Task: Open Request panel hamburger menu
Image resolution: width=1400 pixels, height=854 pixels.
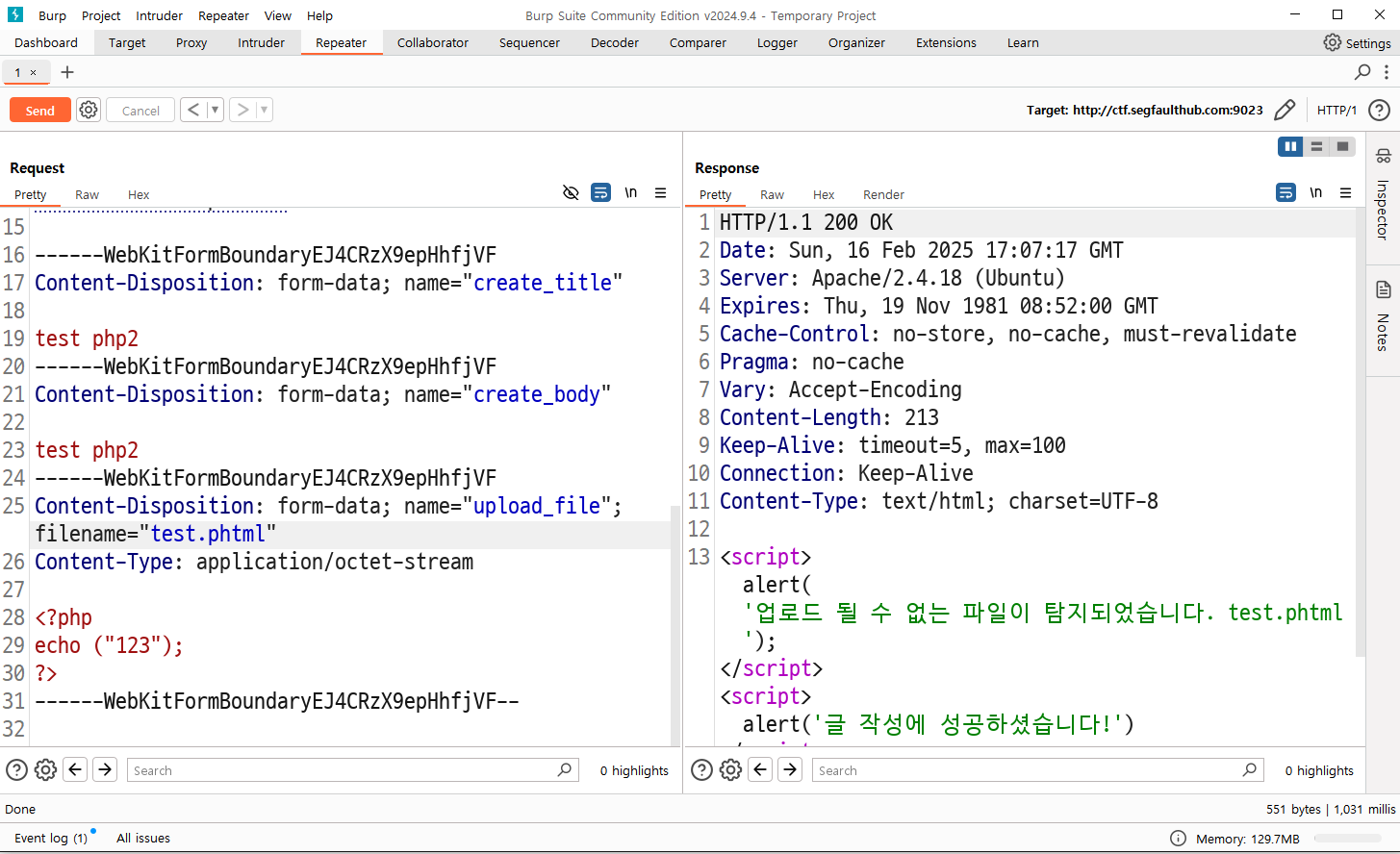Action: [x=661, y=192]
